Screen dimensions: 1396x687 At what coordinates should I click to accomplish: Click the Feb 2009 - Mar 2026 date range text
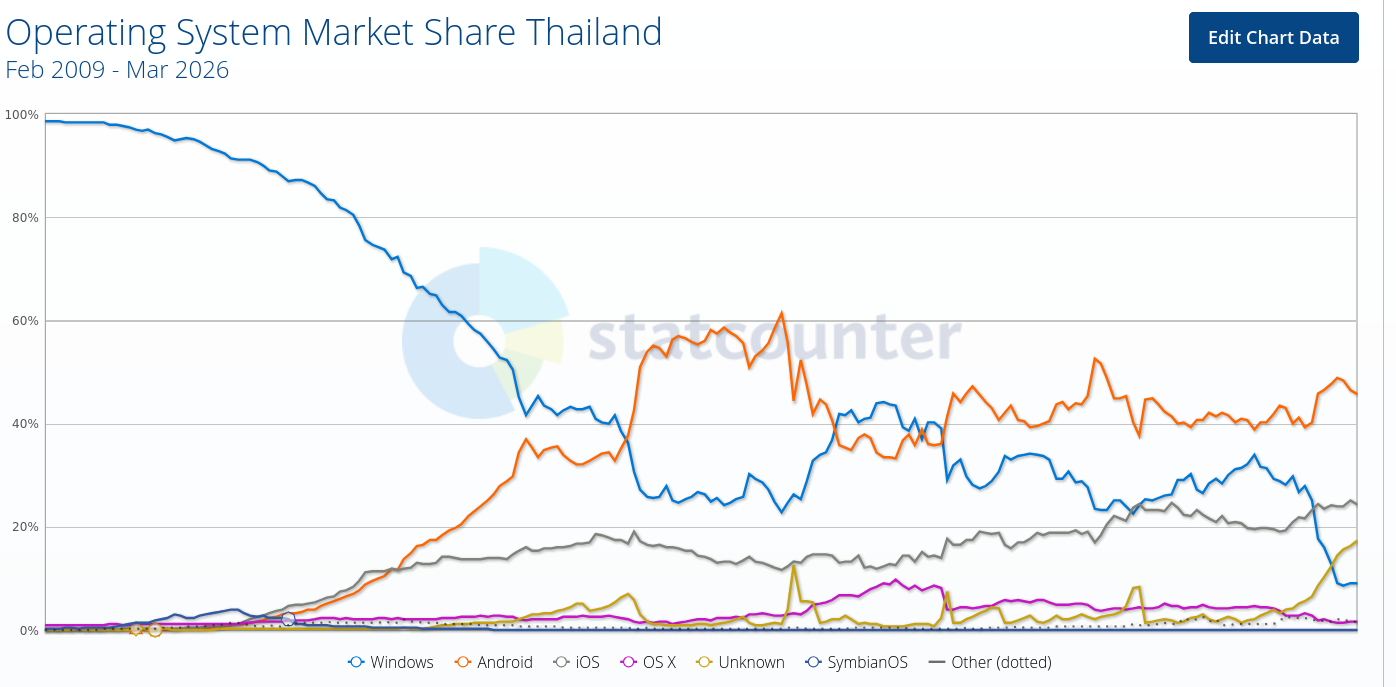(115, 70)
